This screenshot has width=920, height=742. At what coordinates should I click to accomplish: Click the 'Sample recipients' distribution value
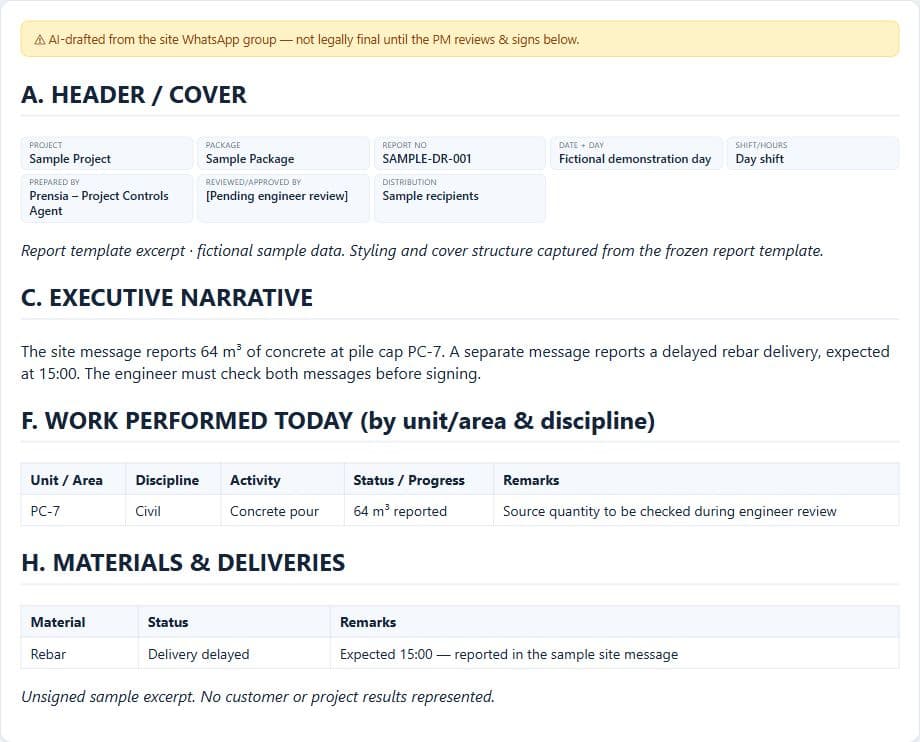pyautogui.click(x=430, y=196)
